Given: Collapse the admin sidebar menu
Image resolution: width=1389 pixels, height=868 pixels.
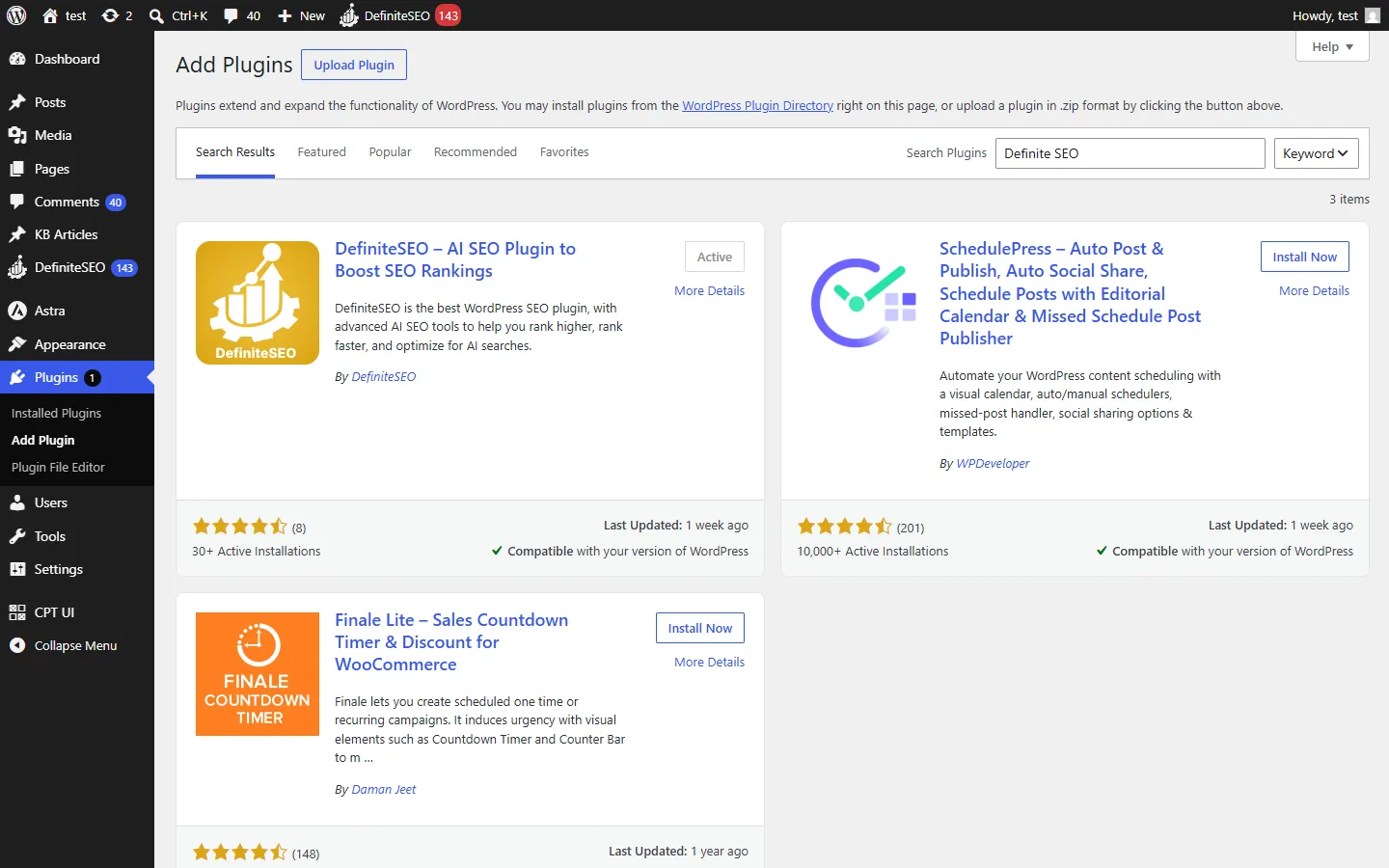Looking at the screenshot, I should tap(77, 645).
